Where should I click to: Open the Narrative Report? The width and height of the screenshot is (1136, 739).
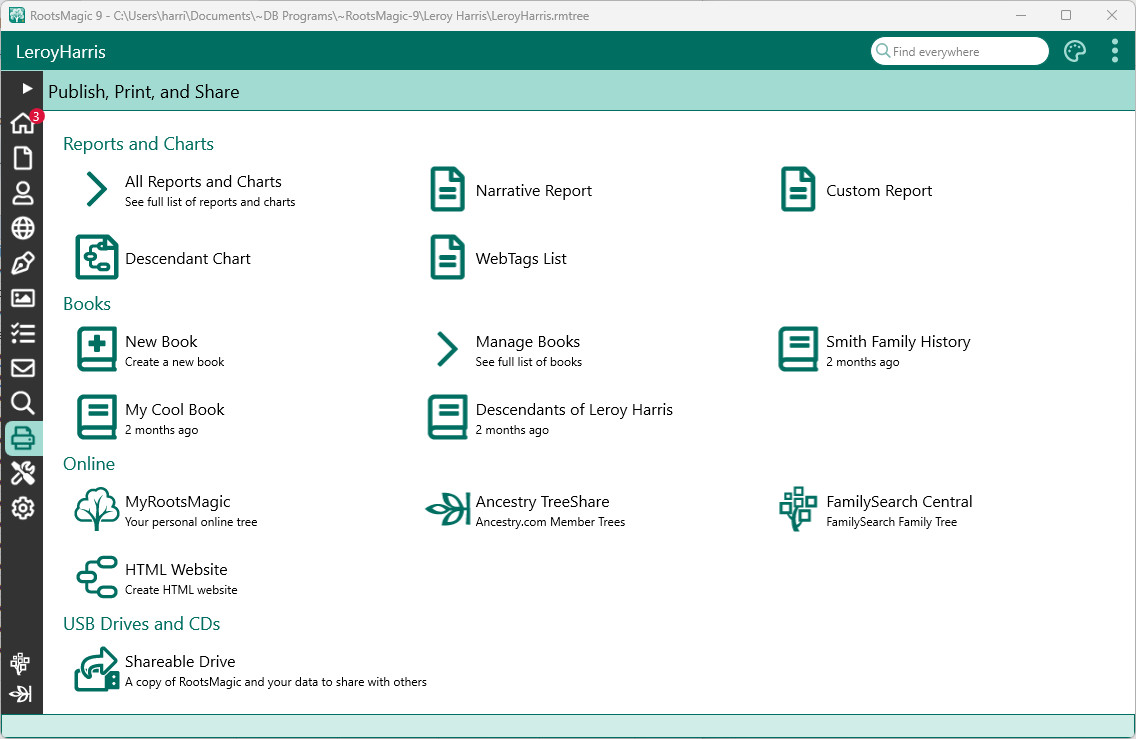533,190
